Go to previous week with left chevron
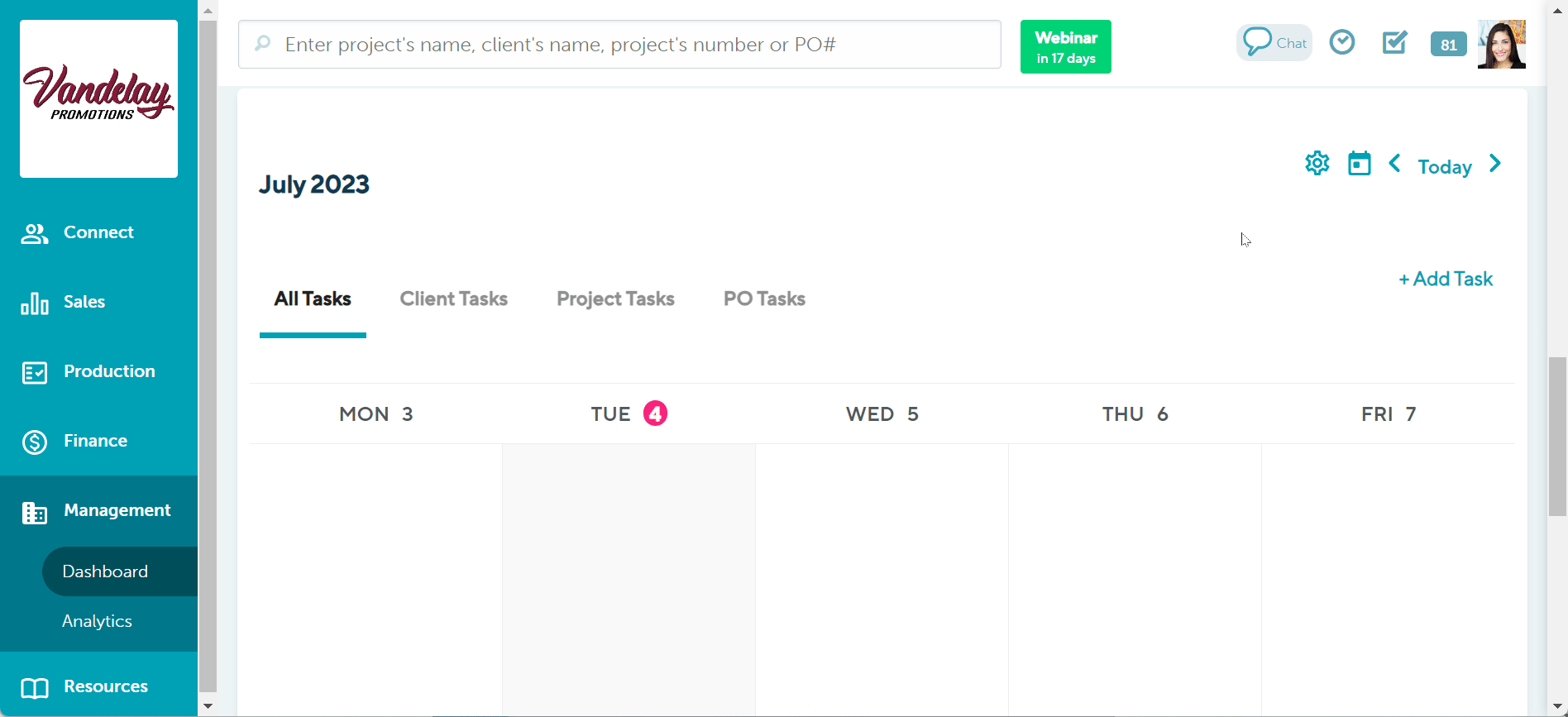This screenshot has height=717, width=1568. point(1394,164)
